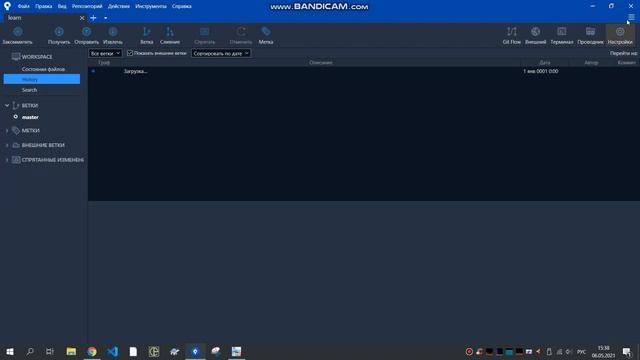The width and height of the screenshot is (640, 360).
Task: Click the WORKSPACE header
Action: pyautogui.click(x=37, y=57)
